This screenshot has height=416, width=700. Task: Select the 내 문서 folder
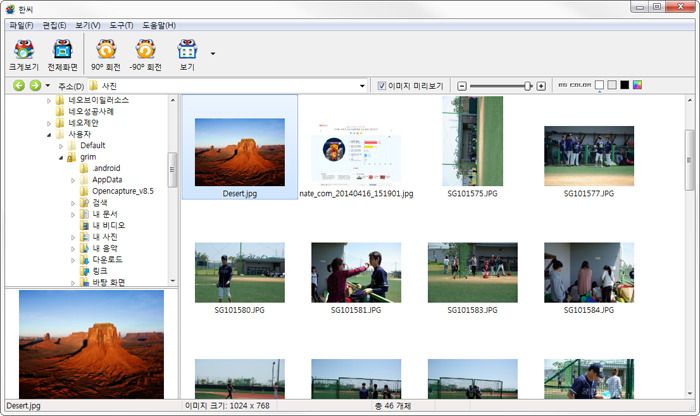pyautogui.click(x=105, y=214)
